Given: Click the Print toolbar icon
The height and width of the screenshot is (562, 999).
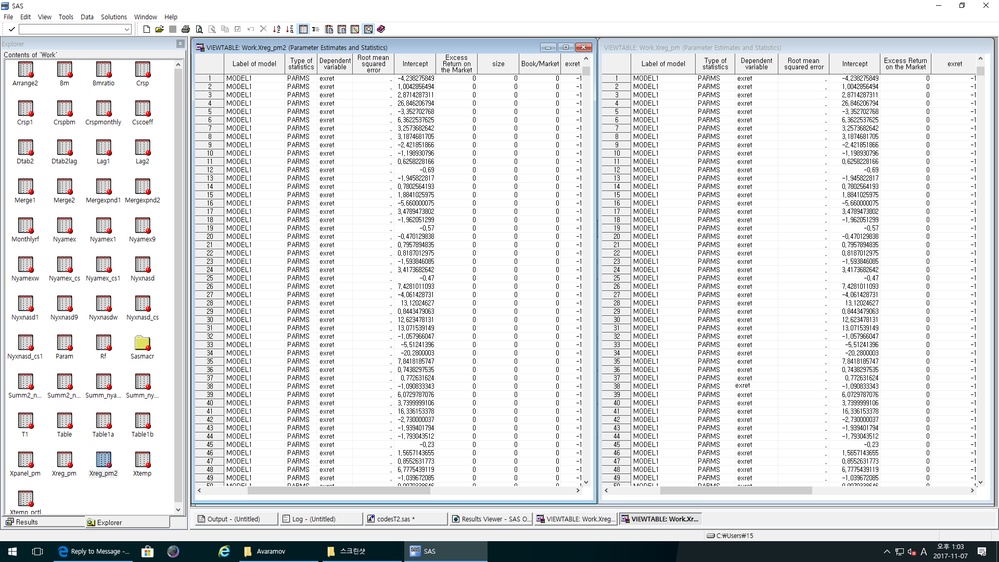Looking at the screenshot, I should (186, 30).
